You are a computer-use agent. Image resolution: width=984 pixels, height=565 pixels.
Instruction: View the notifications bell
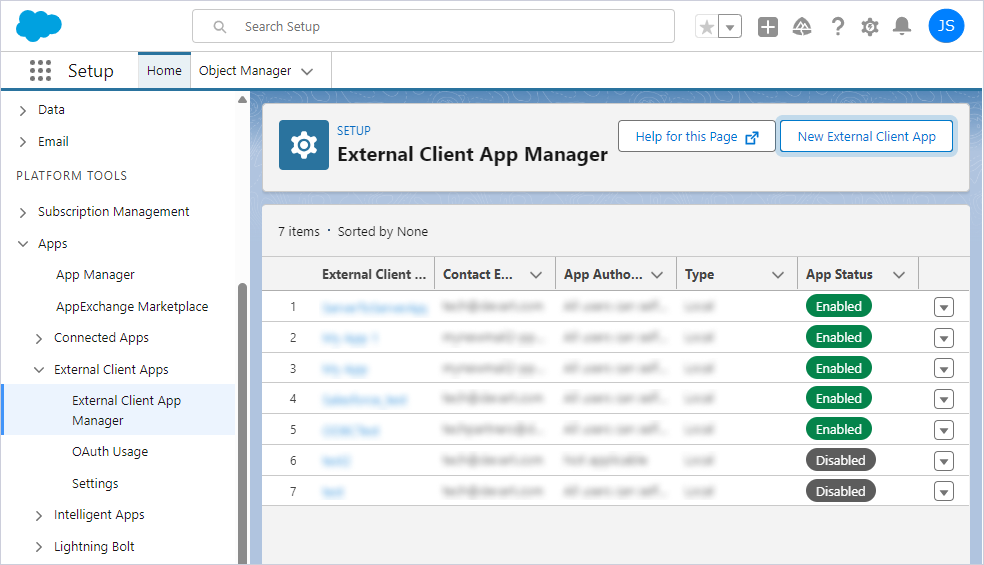tap(902, 26)
